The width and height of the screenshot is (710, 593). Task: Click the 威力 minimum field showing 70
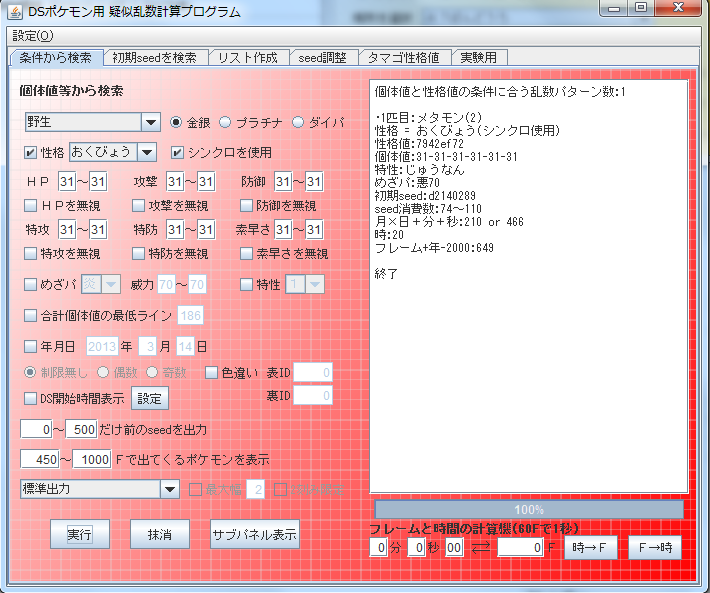coord(166,284)
